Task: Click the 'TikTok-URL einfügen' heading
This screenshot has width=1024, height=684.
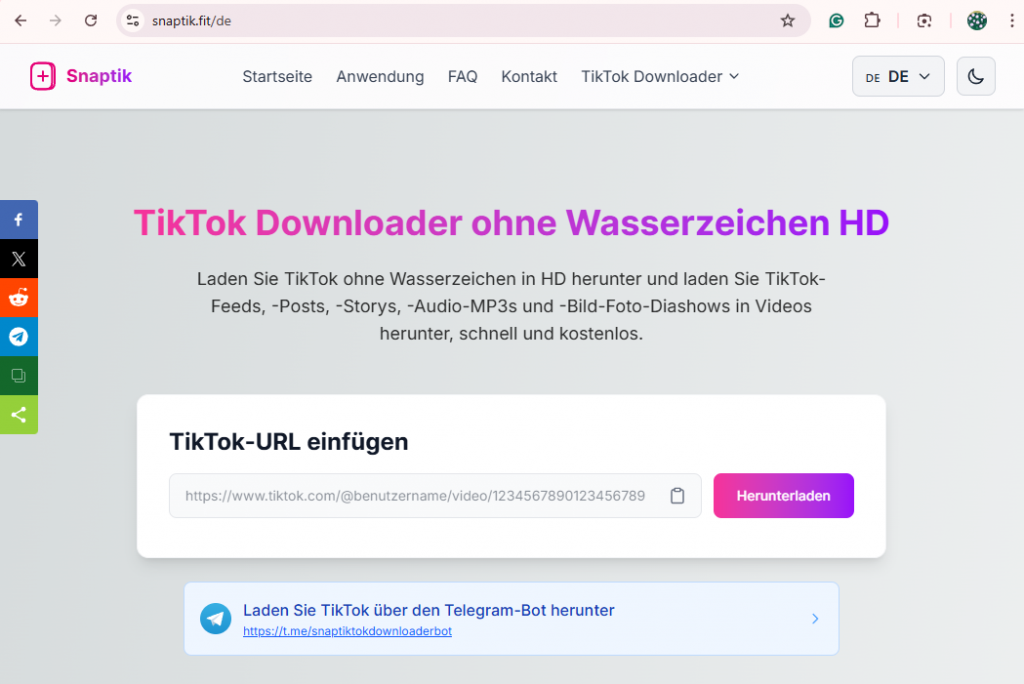Action: (289, 442)
